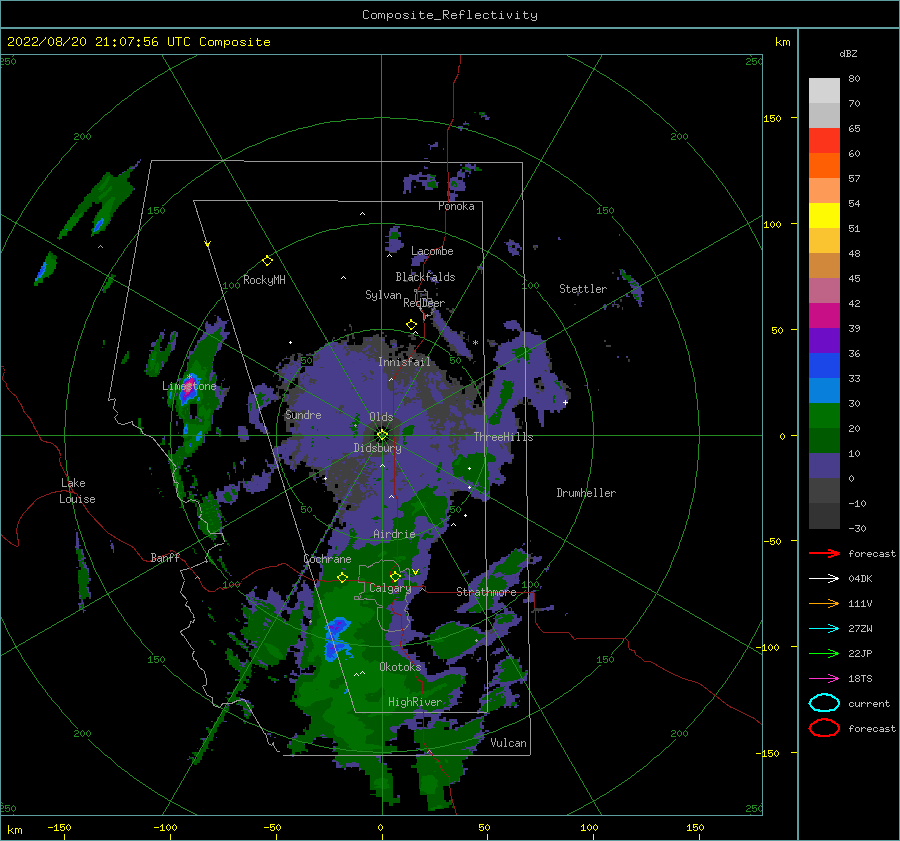
Task: Click the Olds label
Action: [381, 417]
